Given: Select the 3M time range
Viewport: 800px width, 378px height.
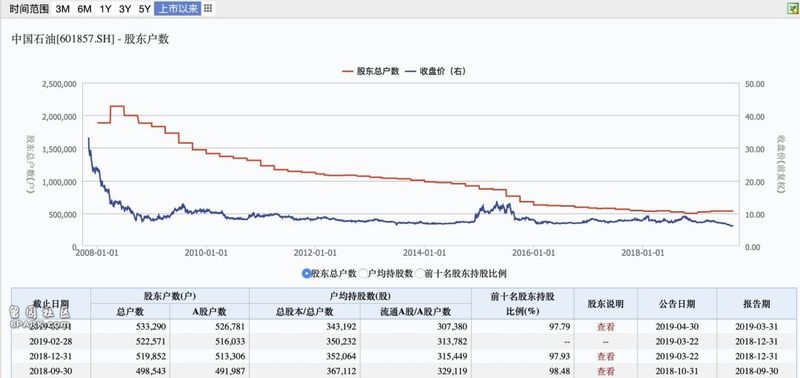Looking at the screenshot, I should [x=62, y=9].
